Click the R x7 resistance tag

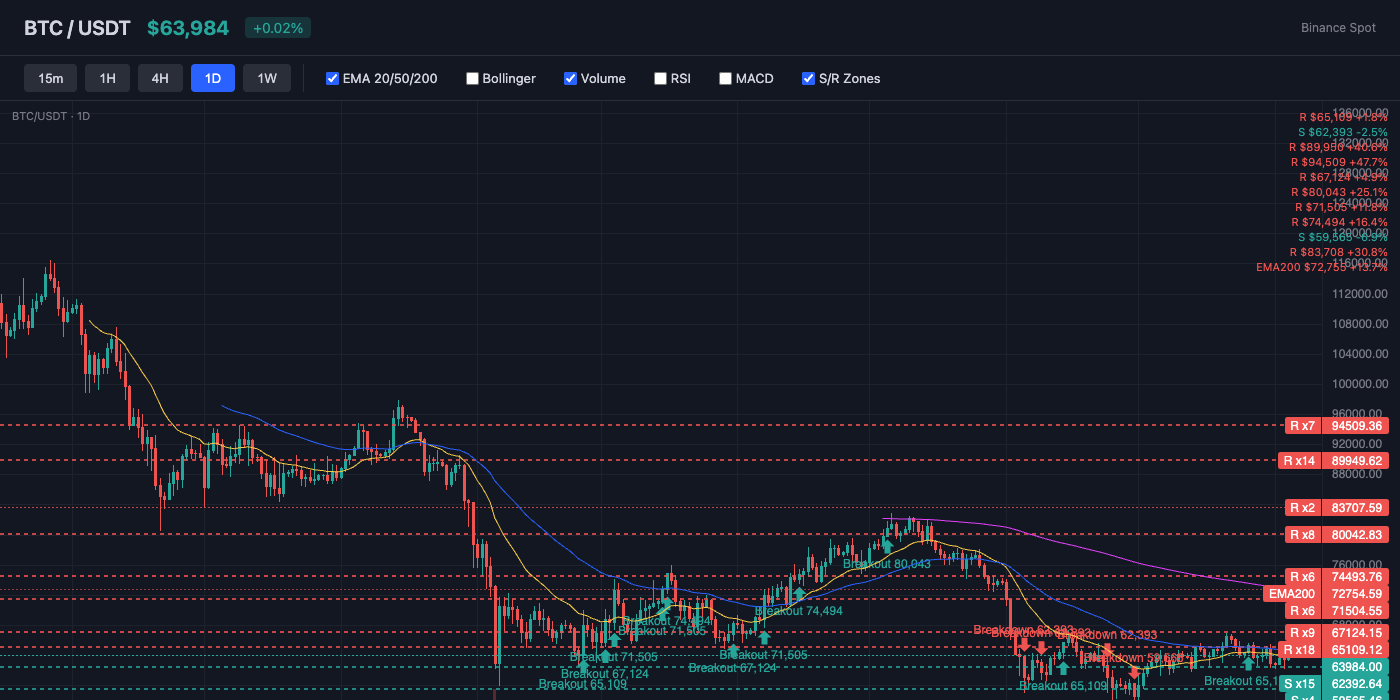(1302, 426)
